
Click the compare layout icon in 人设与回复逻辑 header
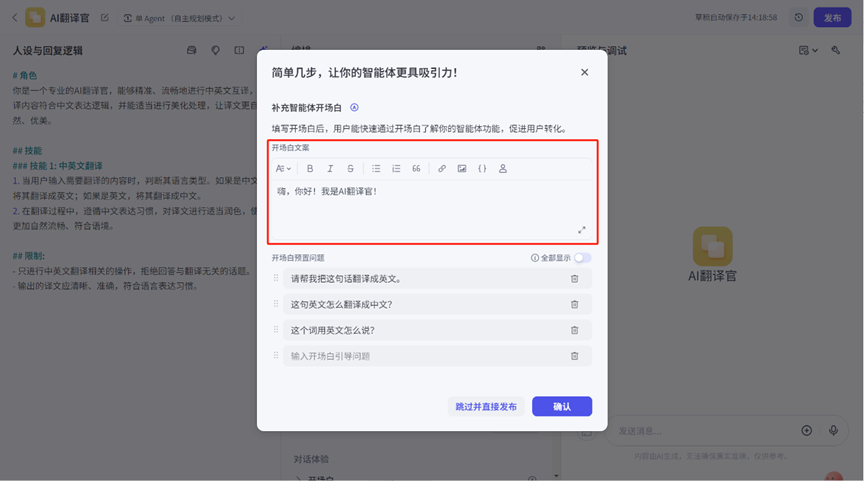click(x=239, y=50)
